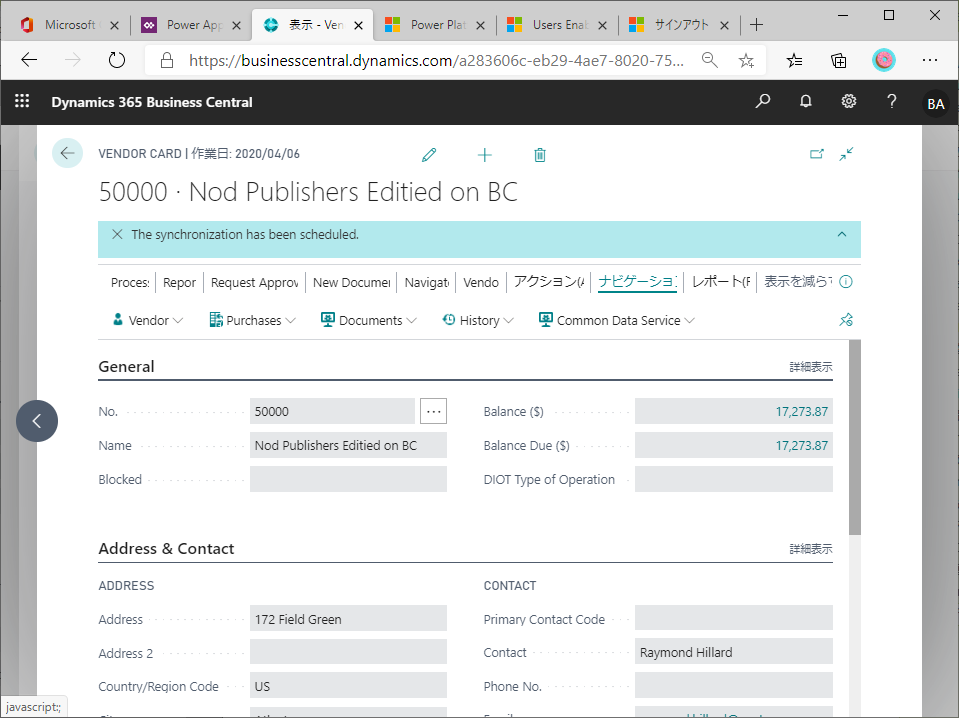
Task: Click the help question mark icon
Action: click(x=892, y=101)
